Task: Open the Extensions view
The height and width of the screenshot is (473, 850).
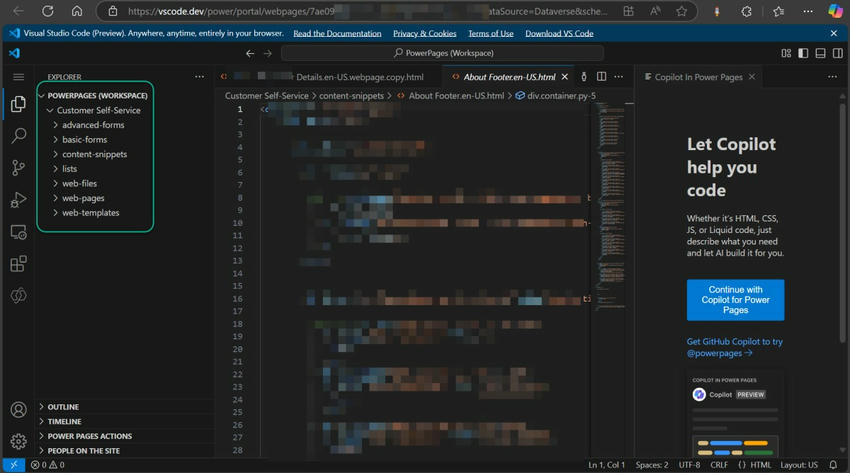Action: coord(18,264)
